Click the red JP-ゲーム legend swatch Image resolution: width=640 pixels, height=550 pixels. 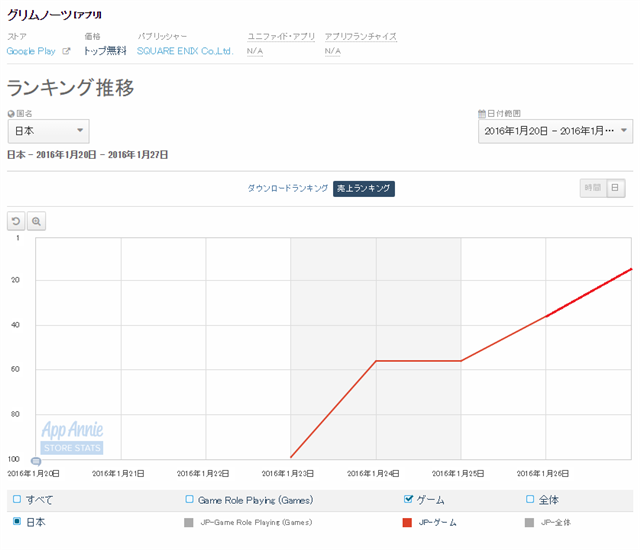click(407, 522)
